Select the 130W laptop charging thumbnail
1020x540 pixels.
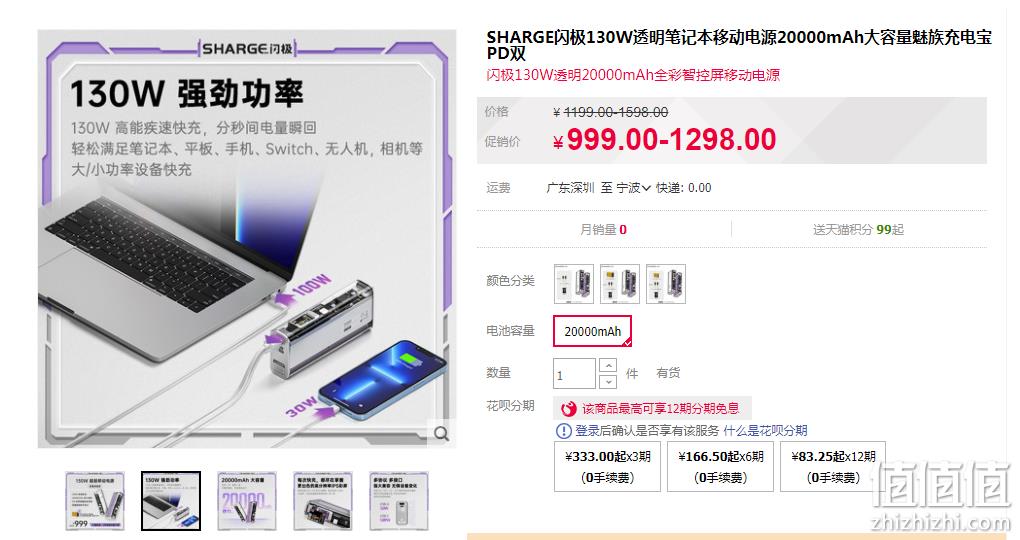171,501
